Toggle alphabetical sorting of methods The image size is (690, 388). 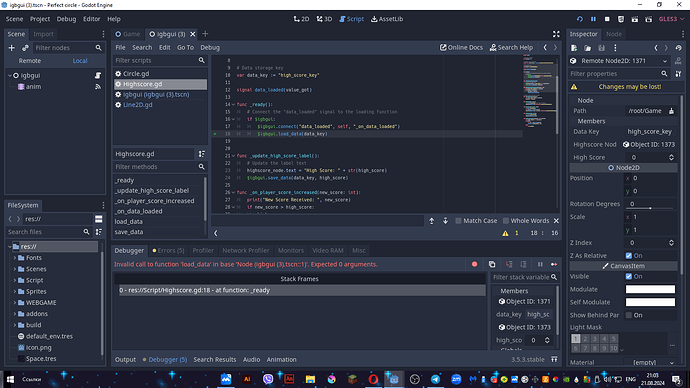tap(202, 154)
